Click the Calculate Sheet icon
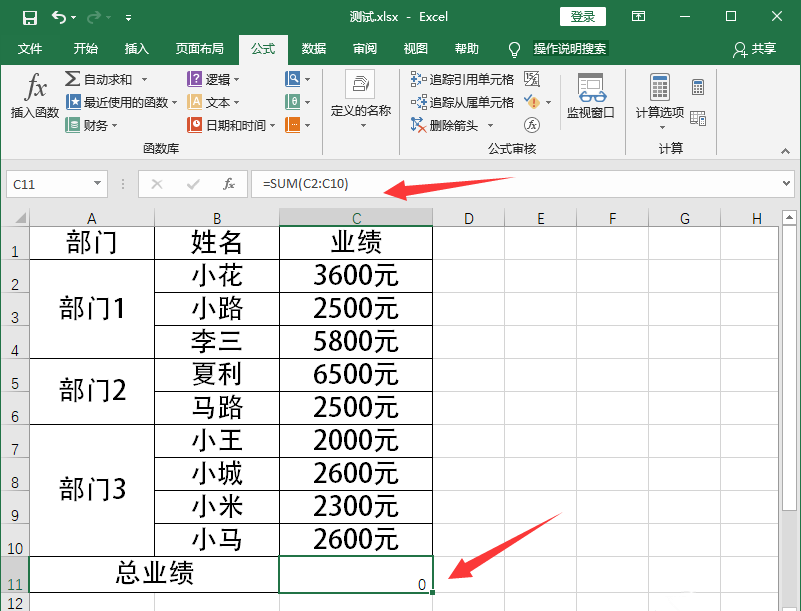 [698, 118]
